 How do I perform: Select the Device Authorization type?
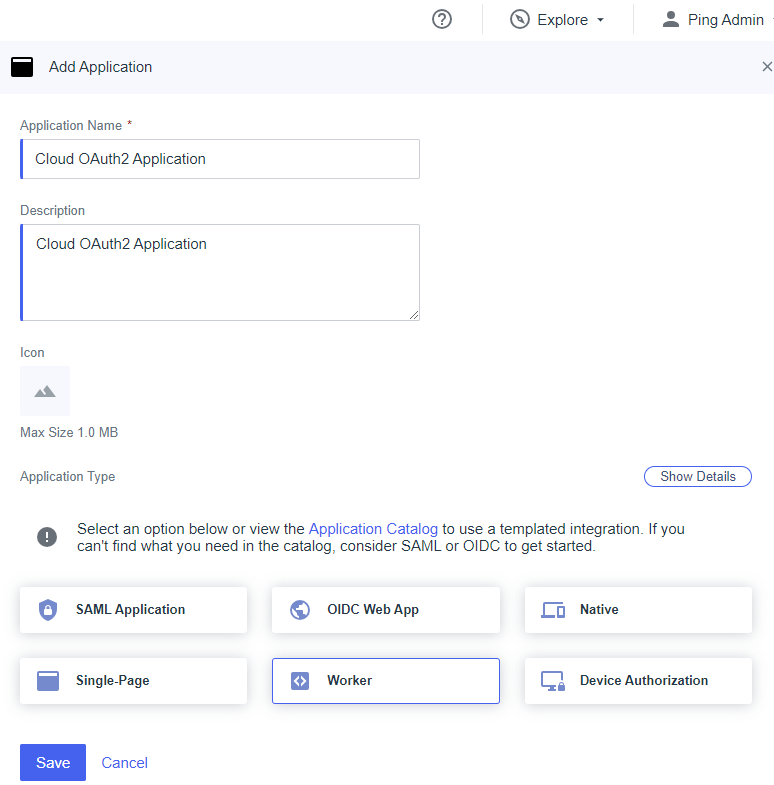coord(638,681)
